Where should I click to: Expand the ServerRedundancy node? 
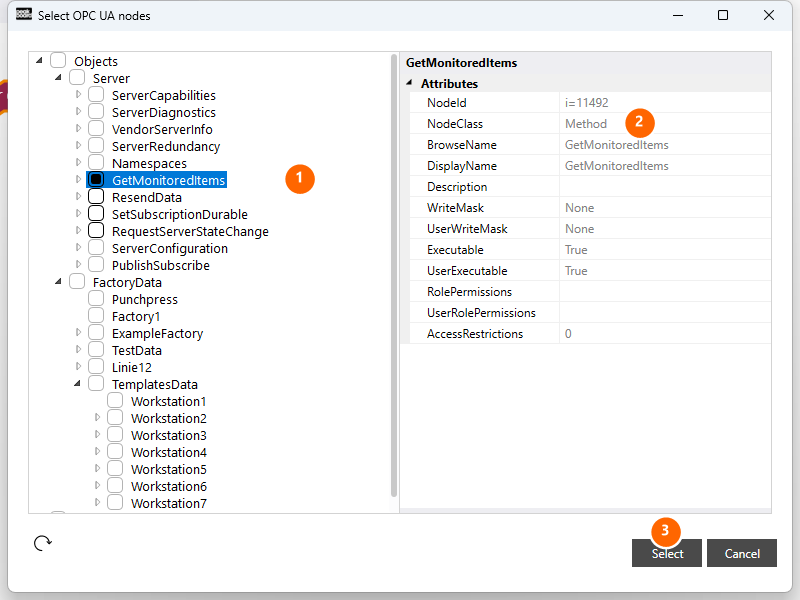[x=78, y=145]
